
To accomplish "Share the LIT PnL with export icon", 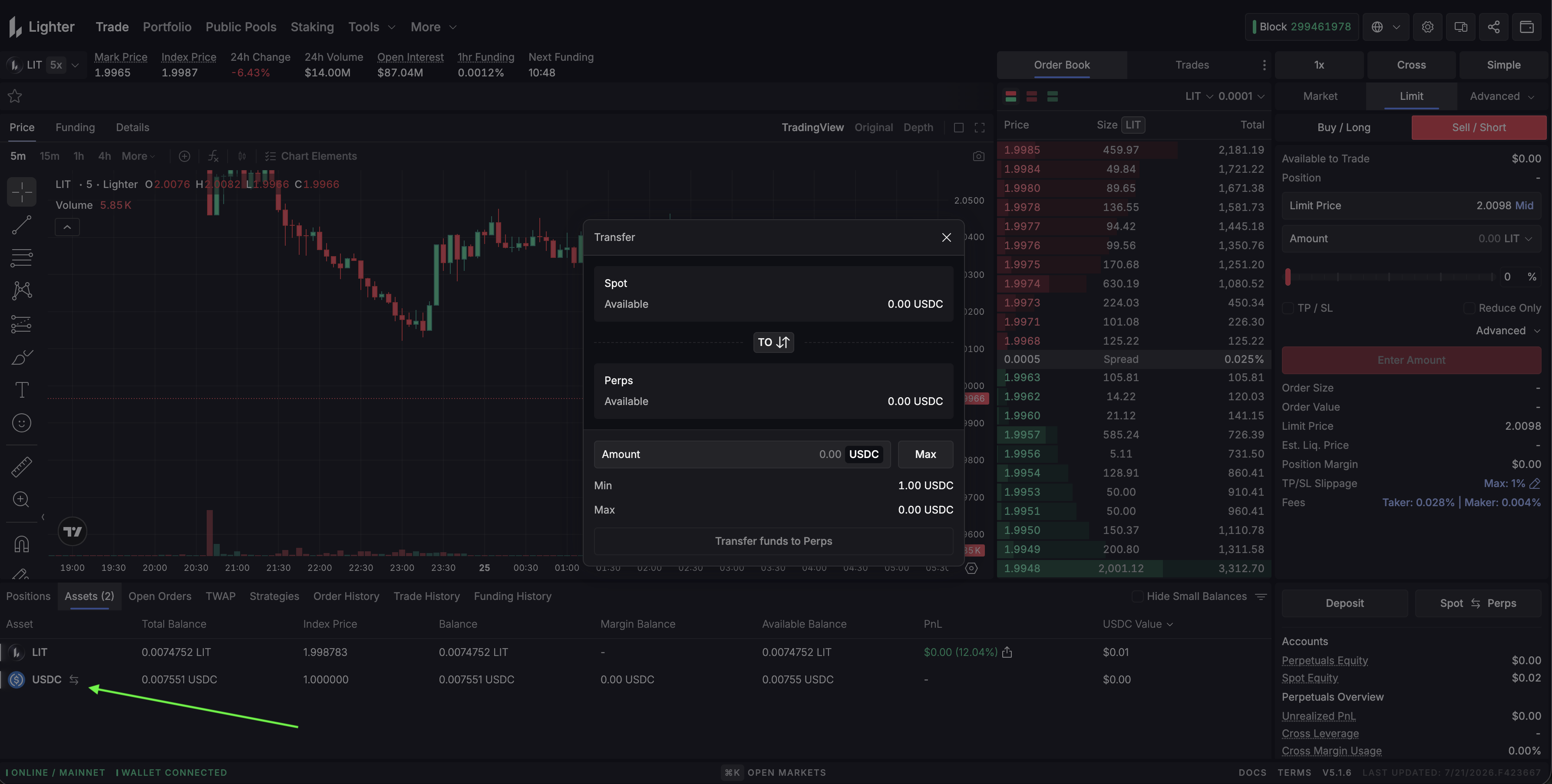I will (x=1007, y=653).
